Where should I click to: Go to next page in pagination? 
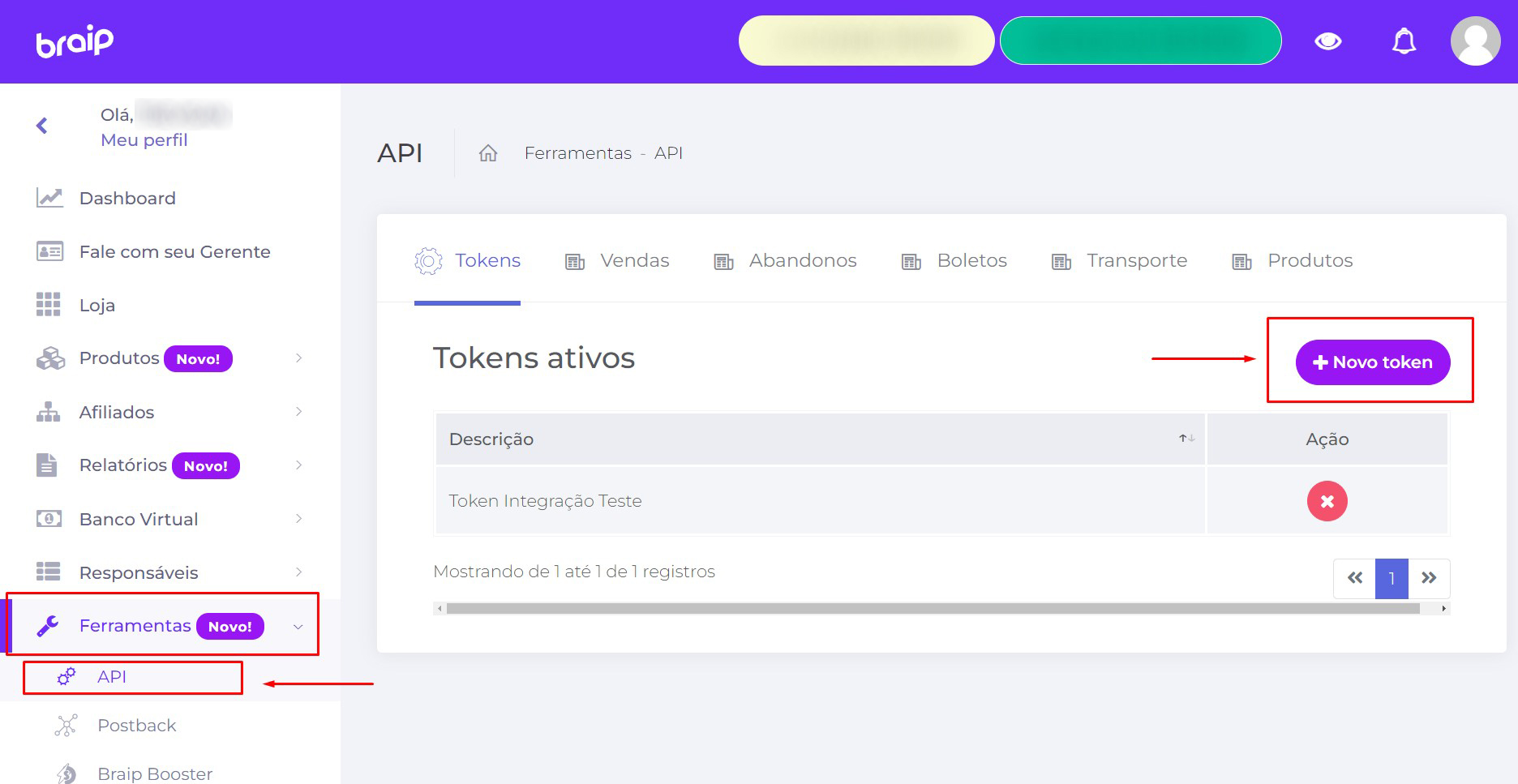1429,578
